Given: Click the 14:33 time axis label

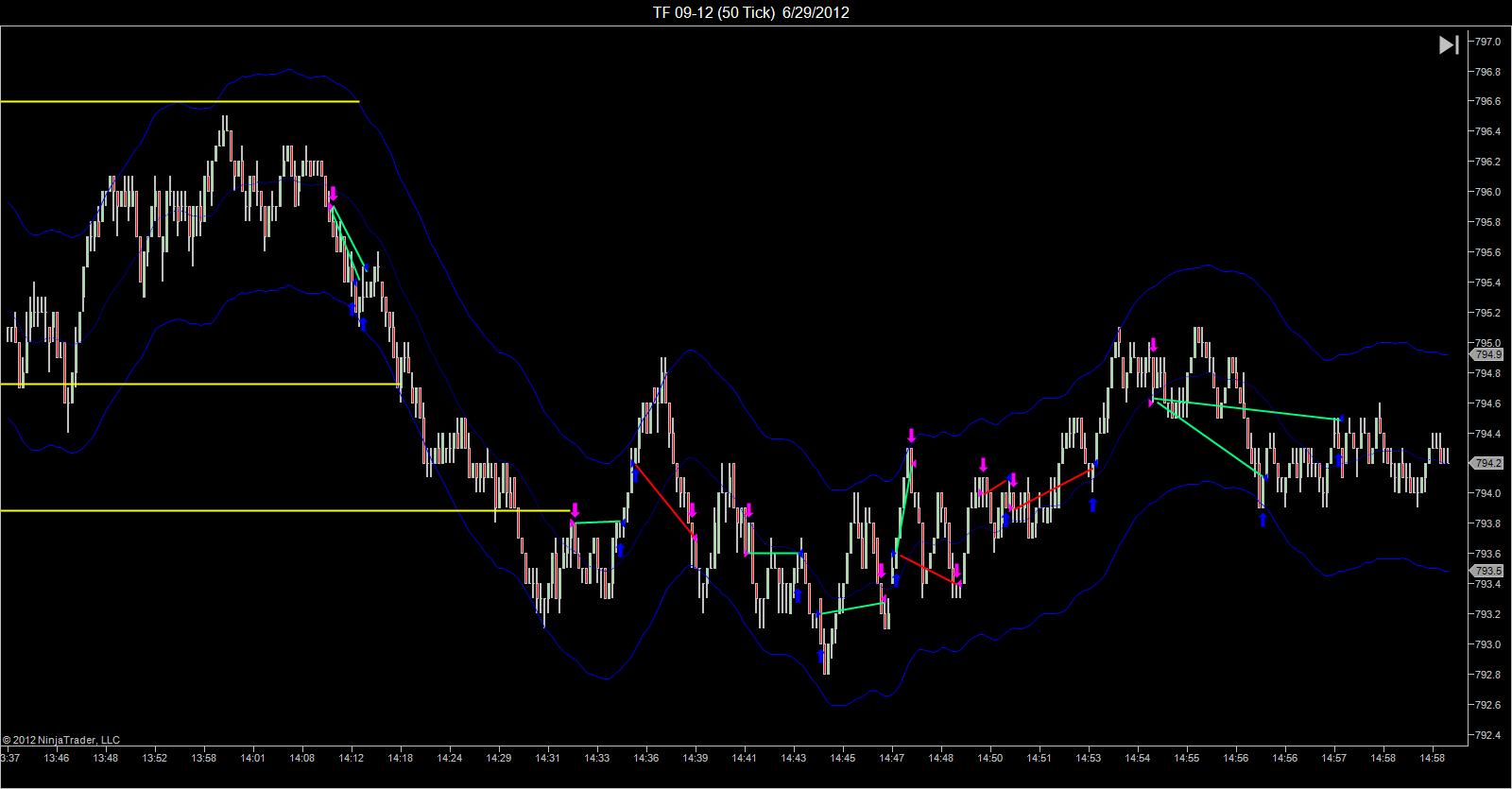Looking at the screenshot, I should click(597, 758).
